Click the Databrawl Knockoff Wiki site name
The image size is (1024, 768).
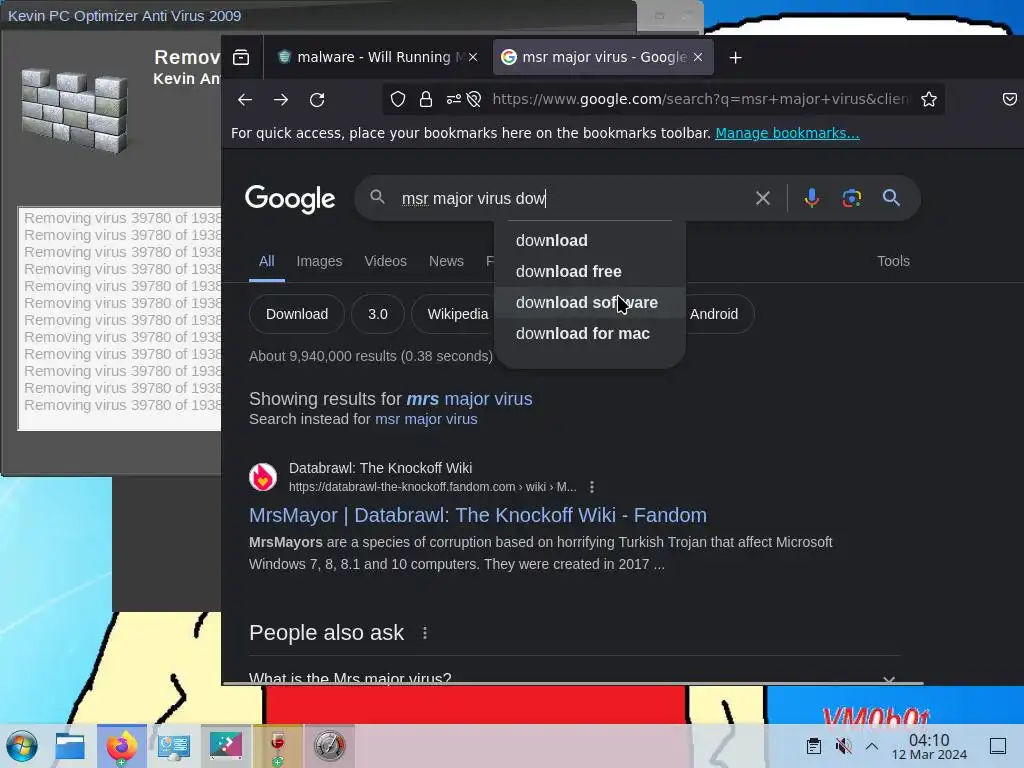(x=380, y=468)
